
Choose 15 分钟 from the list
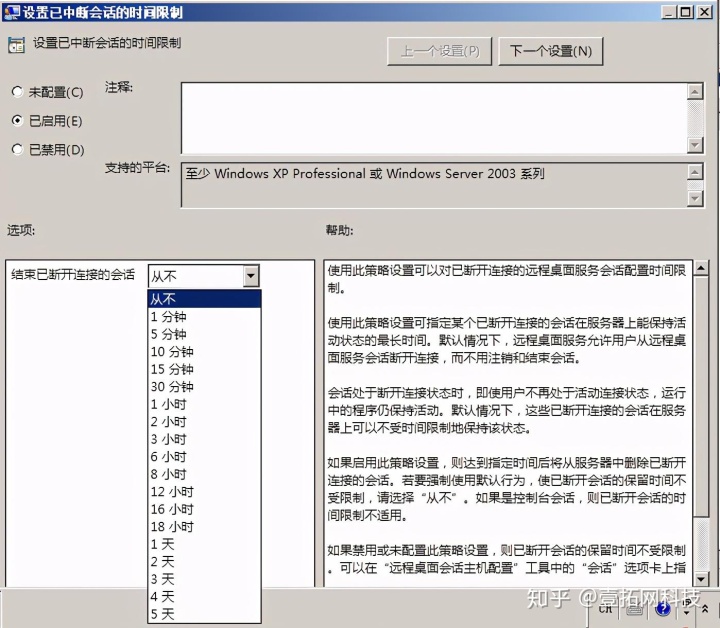click(204, 369)
